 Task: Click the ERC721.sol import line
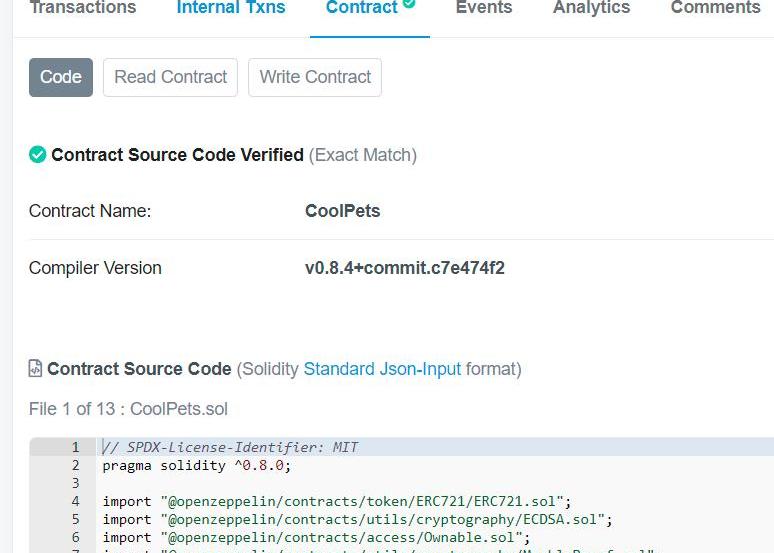336,501
